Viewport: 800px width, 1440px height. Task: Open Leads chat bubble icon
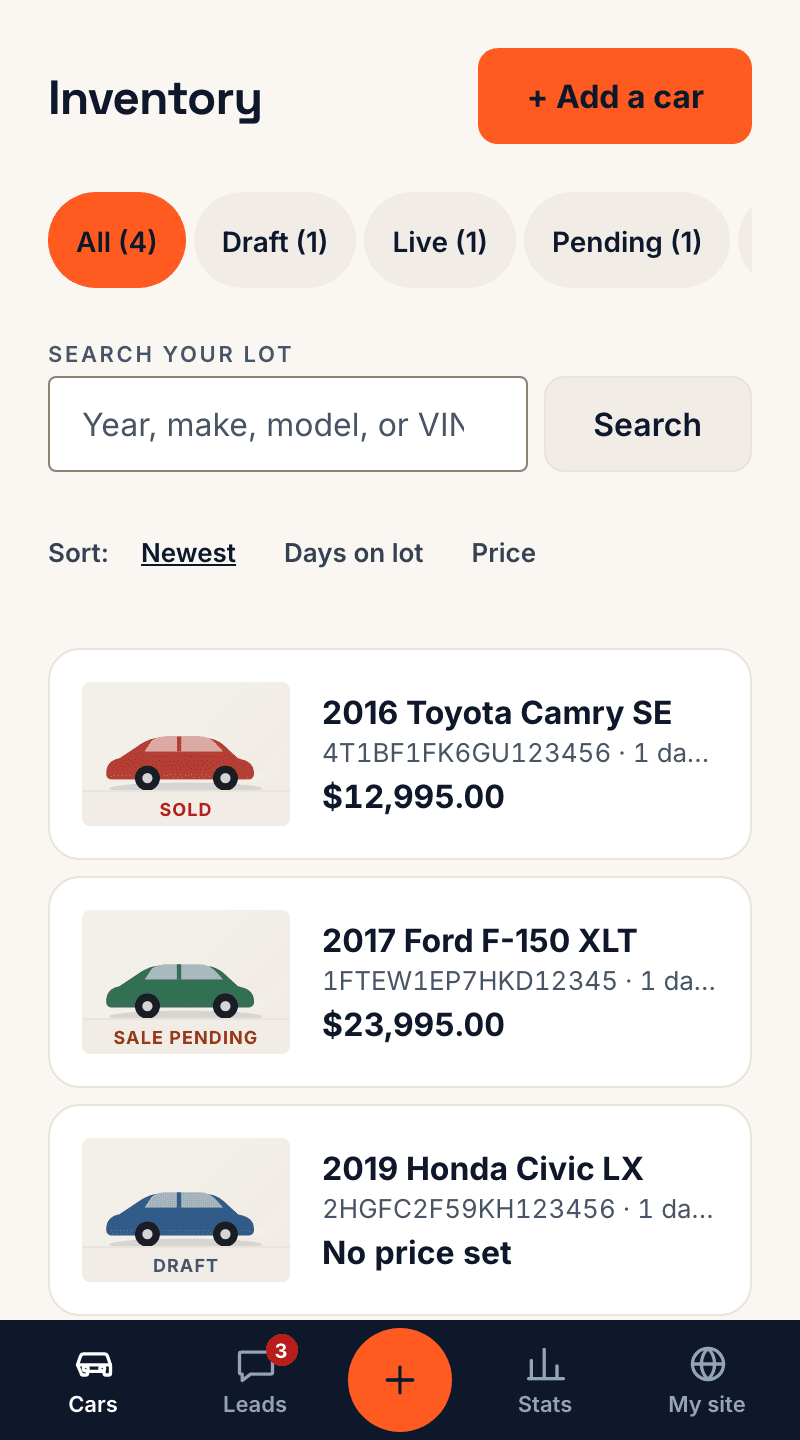255,1365
